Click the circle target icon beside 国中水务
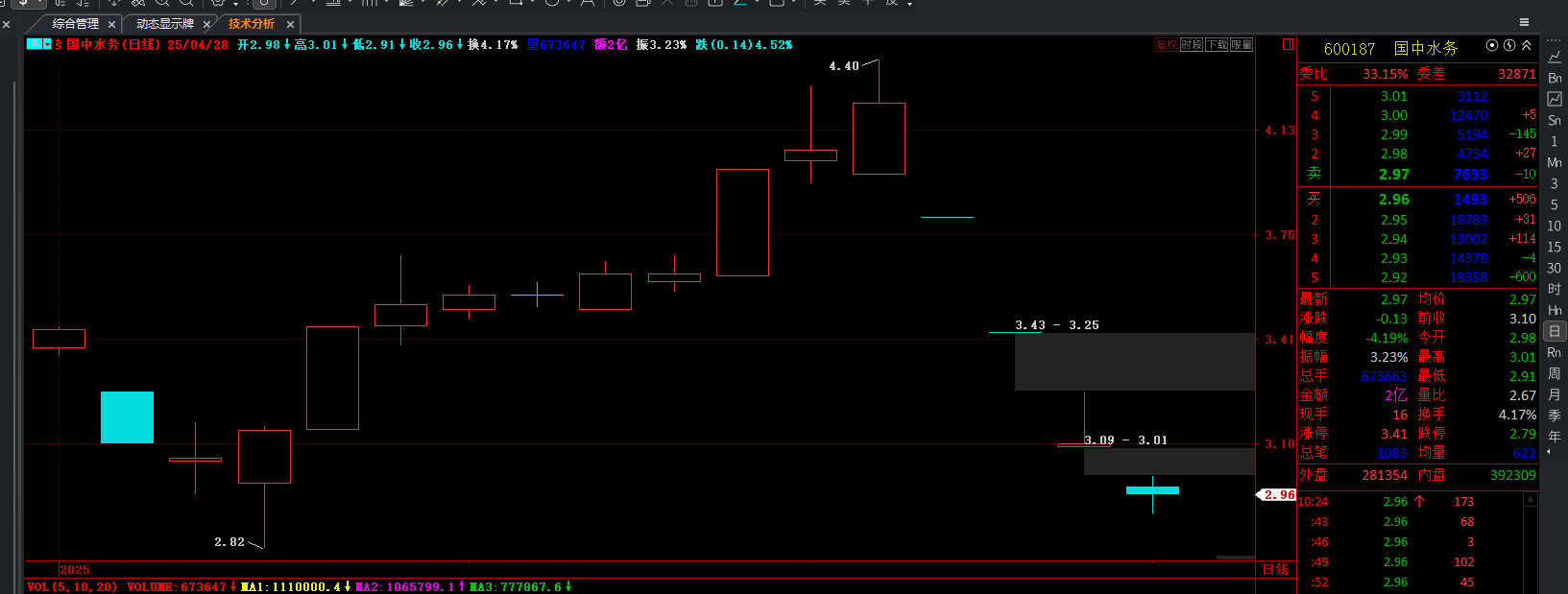Viewport: 1568px width, 594px height. tap(1492, 45)
